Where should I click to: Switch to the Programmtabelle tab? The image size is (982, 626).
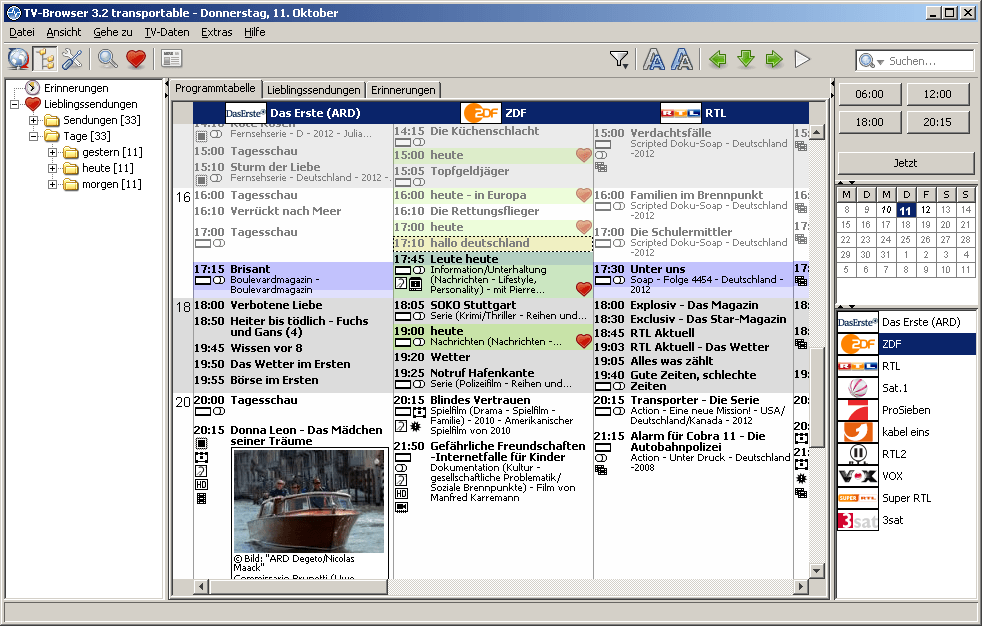point(215,89)
